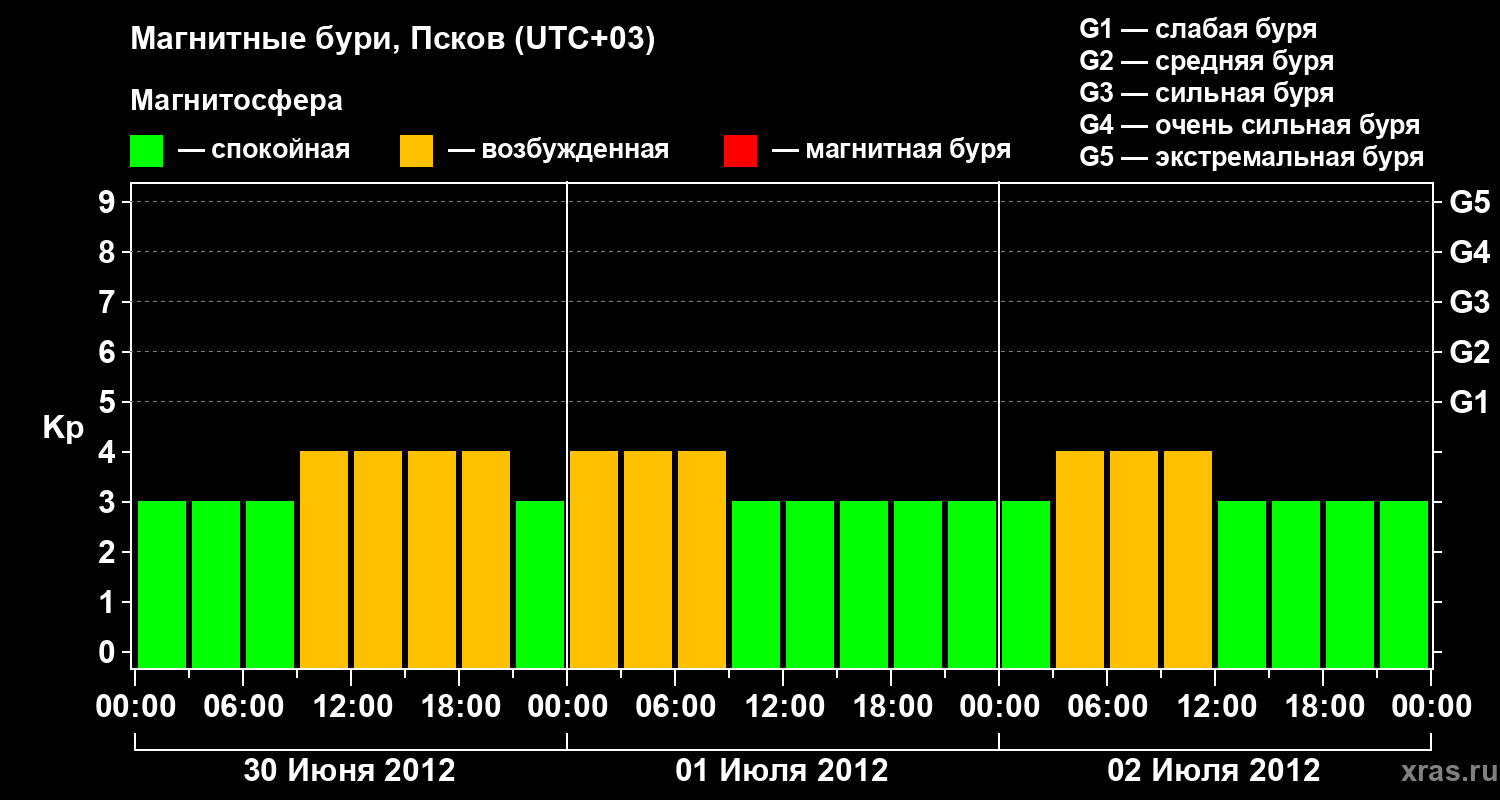Select the '30 Июня 2012' date label
The image size is (1500, 800).
350,771
